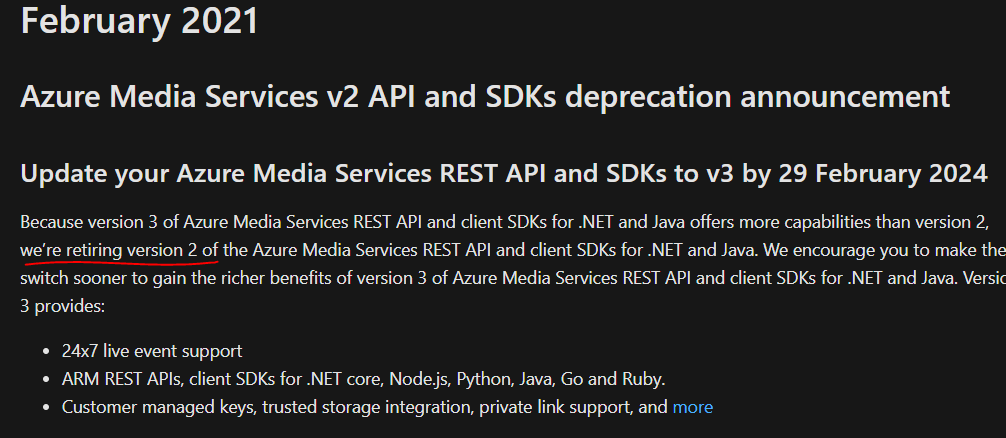Image resolution: width=1006 pixels, height=438 pixels.
Task: Click the "Update your Azure Media Services" subheading
Action: [300, 173]
